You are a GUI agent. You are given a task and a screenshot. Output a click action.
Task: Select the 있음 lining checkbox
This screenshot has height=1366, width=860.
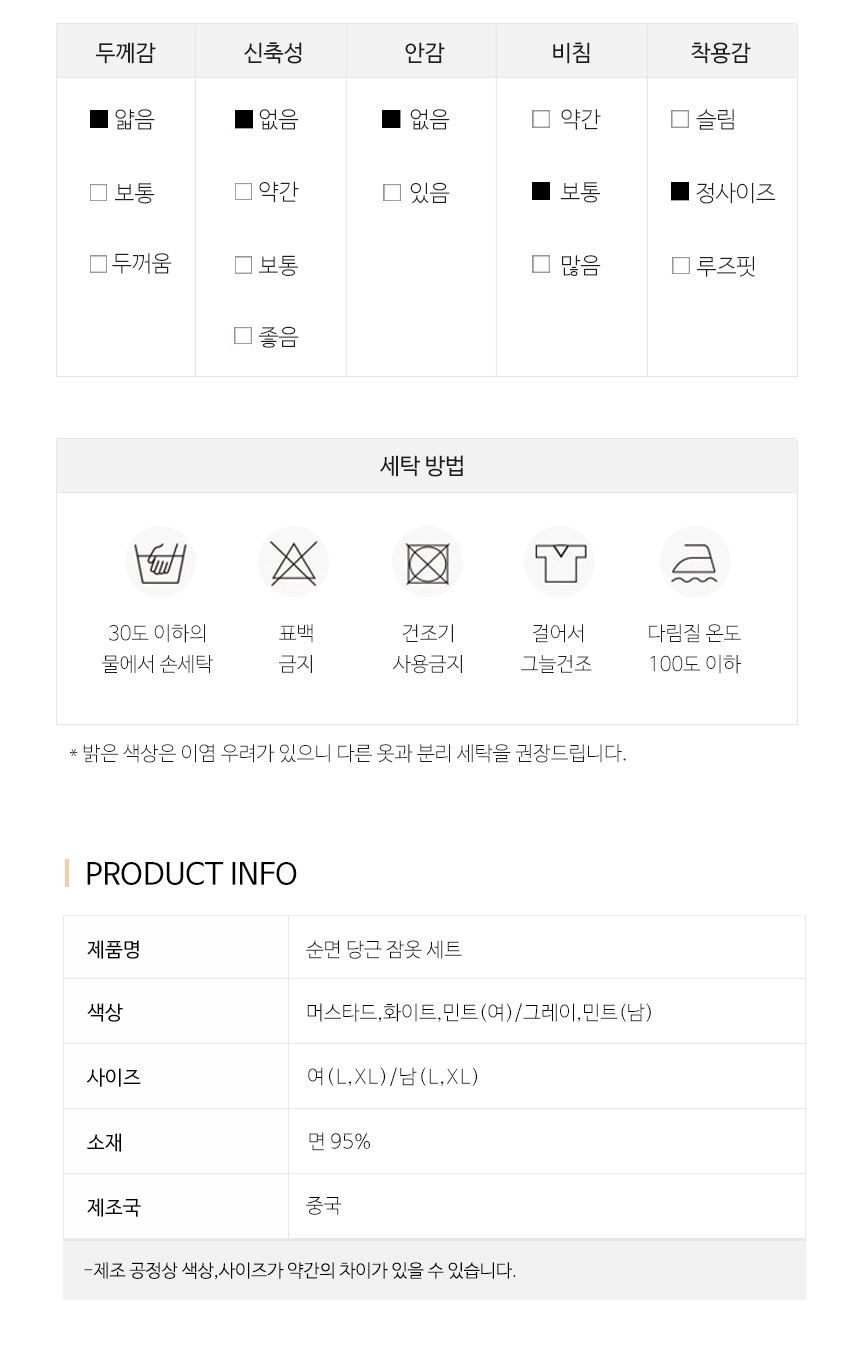pos(392,192)
